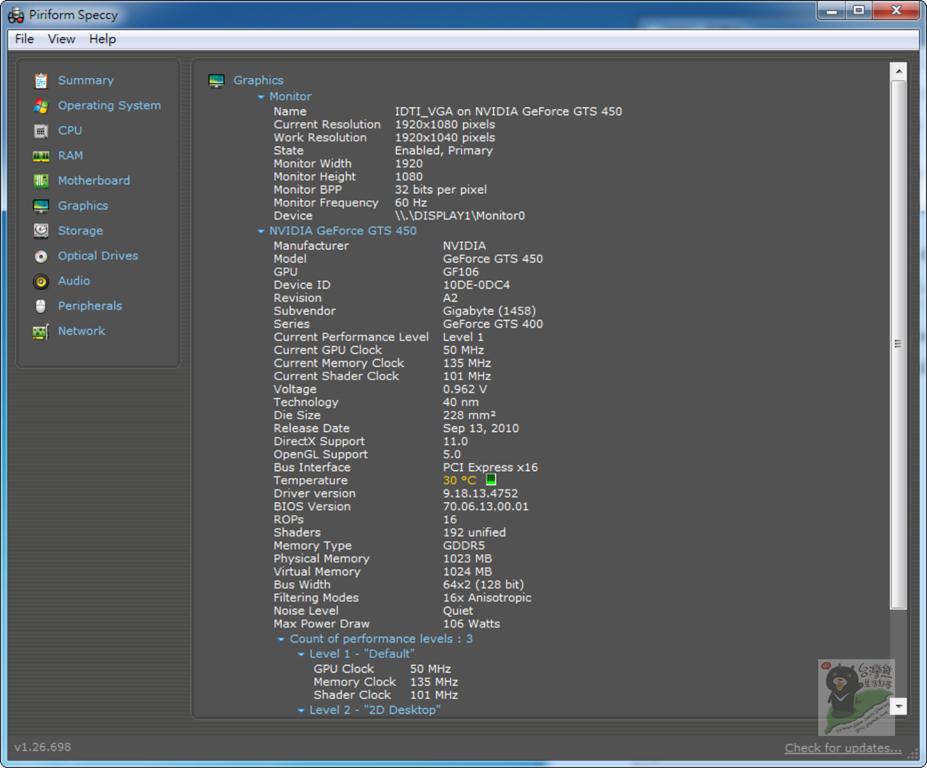Viewport: 927px width, 768px height.
Task: Open the Network section
Action: click(x=82, y=331)
